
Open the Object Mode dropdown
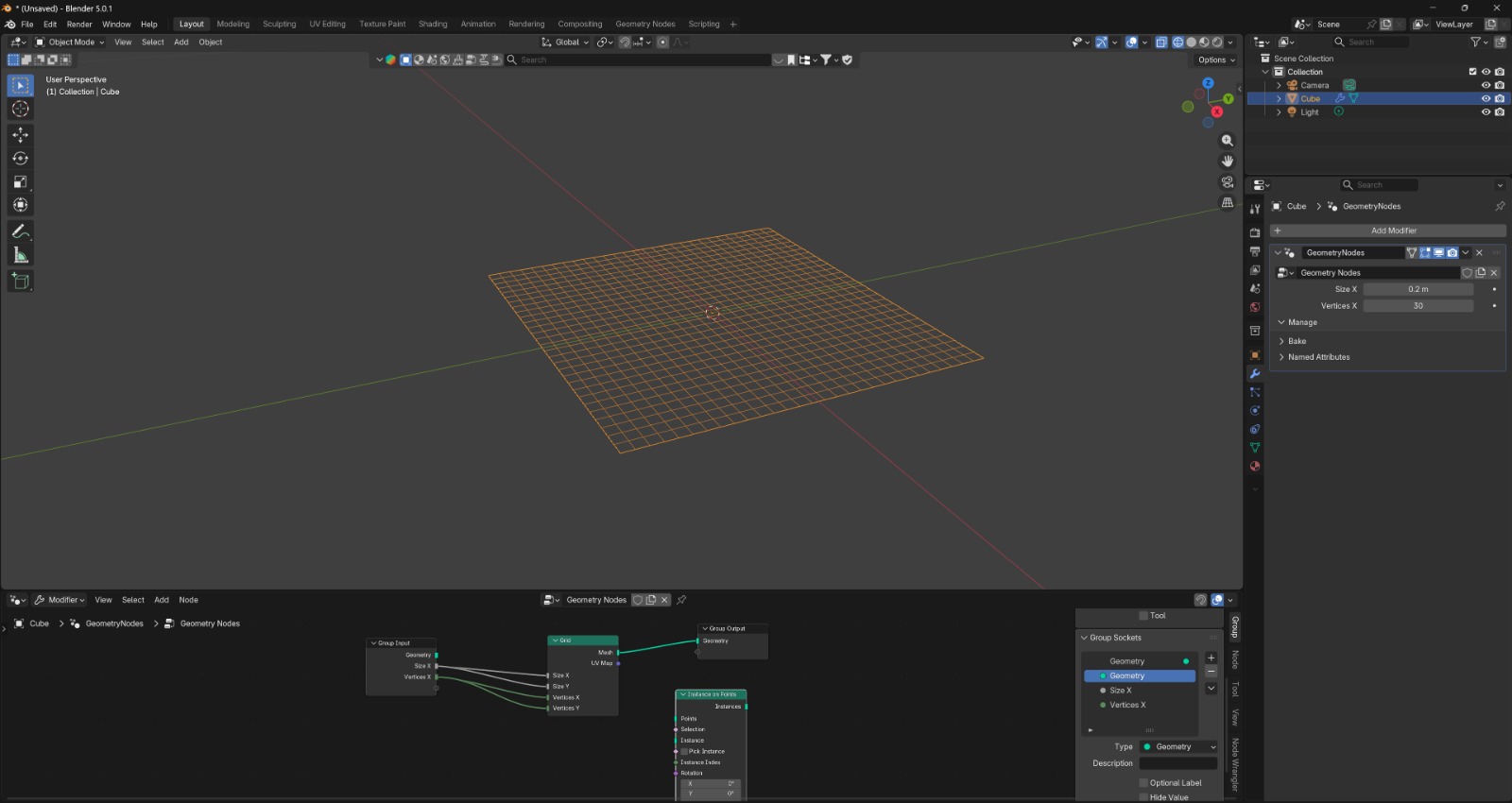pyautogui.click(x=71, y=43)
